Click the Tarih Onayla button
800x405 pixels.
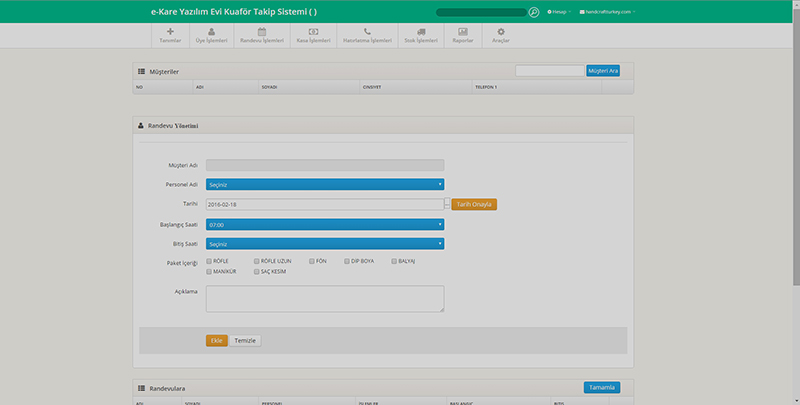(474, 205)
